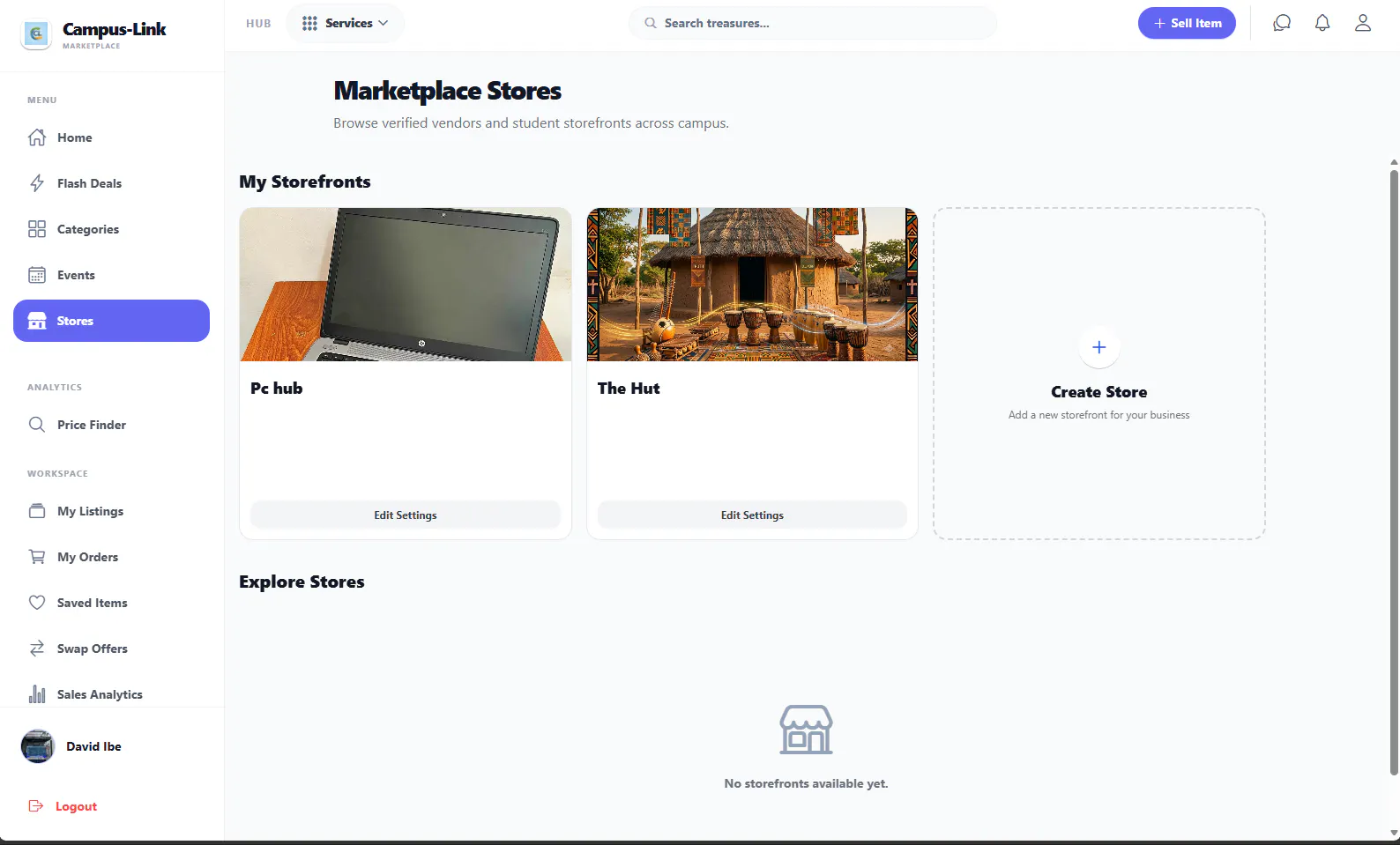The width and height of the screenshot is (1400, 845).
Task: Click the HUB link in header
Action: click(258, 24)
